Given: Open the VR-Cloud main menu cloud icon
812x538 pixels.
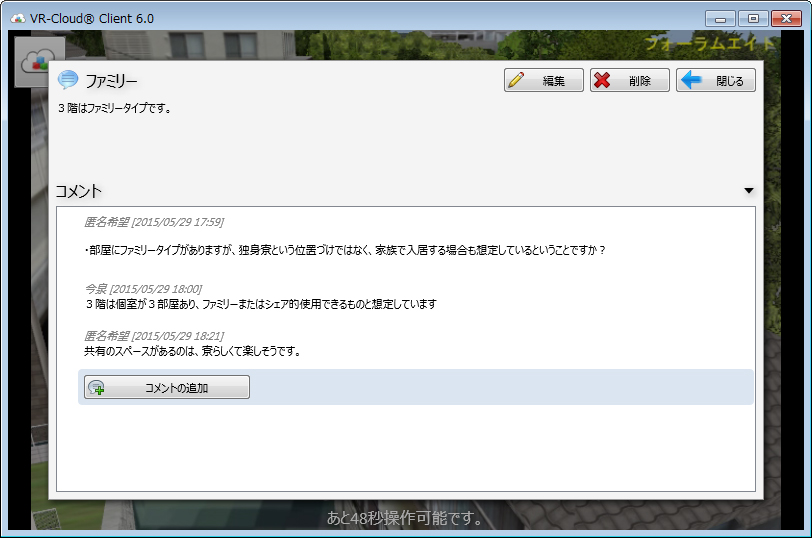Looking at the screenshot, I should [x=38, y=61].
